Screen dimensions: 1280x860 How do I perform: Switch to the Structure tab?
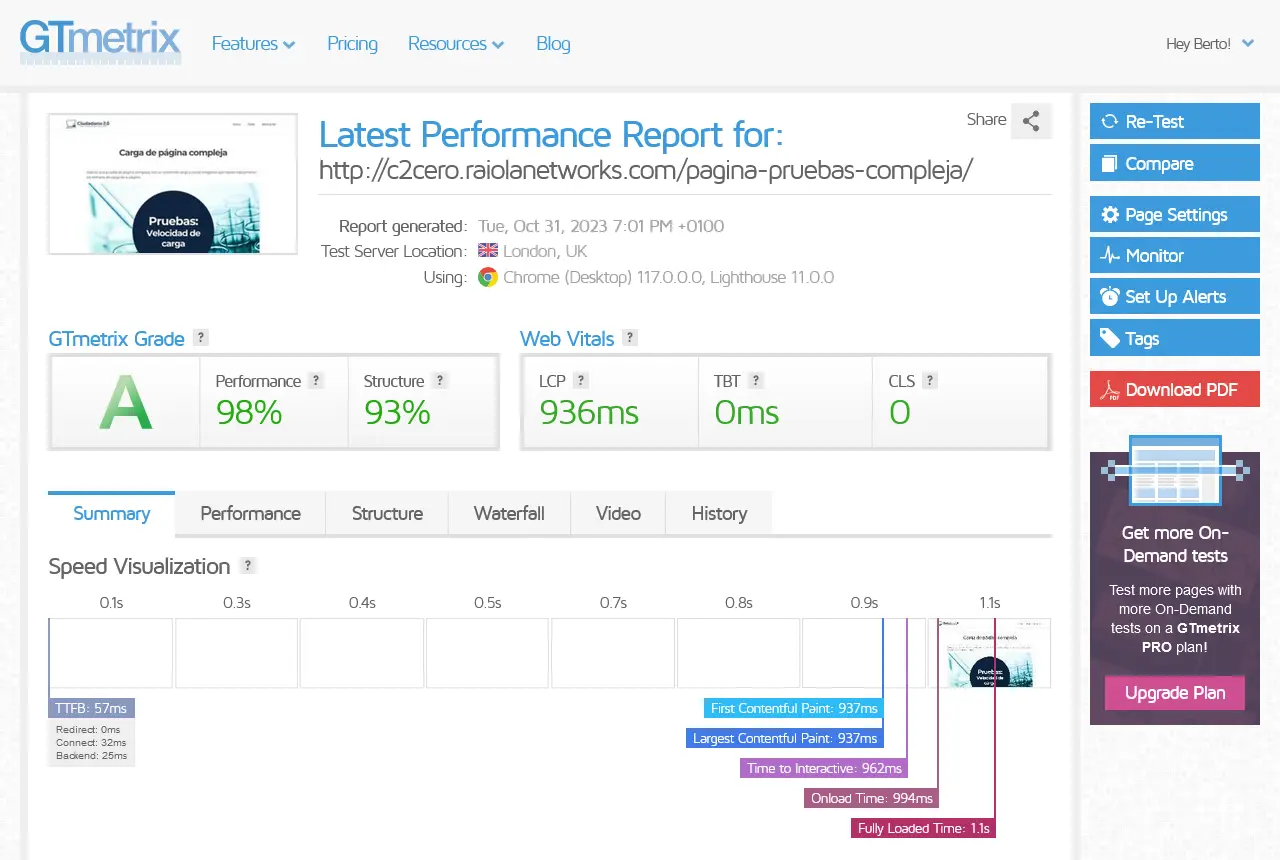(x=387, y=514)
